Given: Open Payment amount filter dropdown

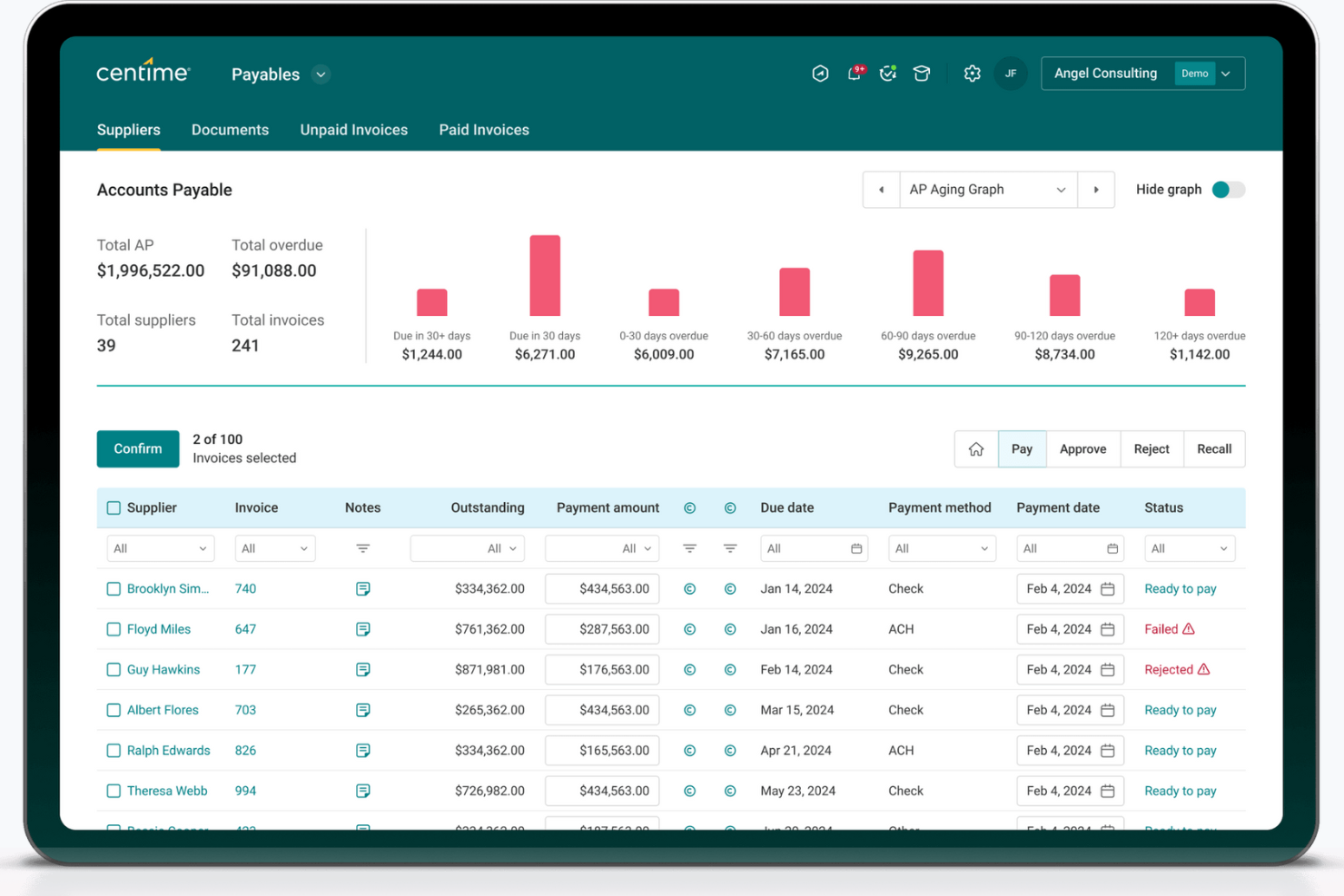Looking at the screenshot, I should click(x=602, y=548).
